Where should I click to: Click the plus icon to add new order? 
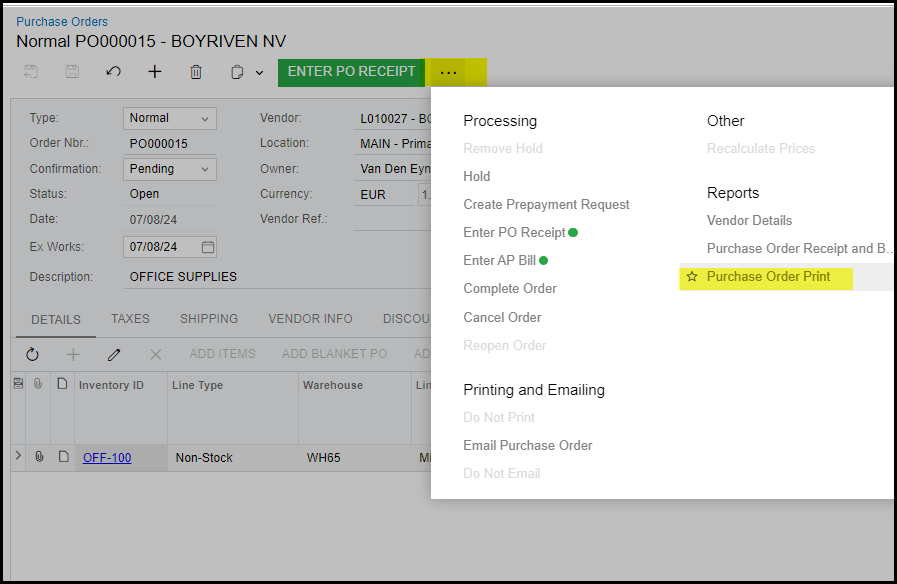pos(154,72)
